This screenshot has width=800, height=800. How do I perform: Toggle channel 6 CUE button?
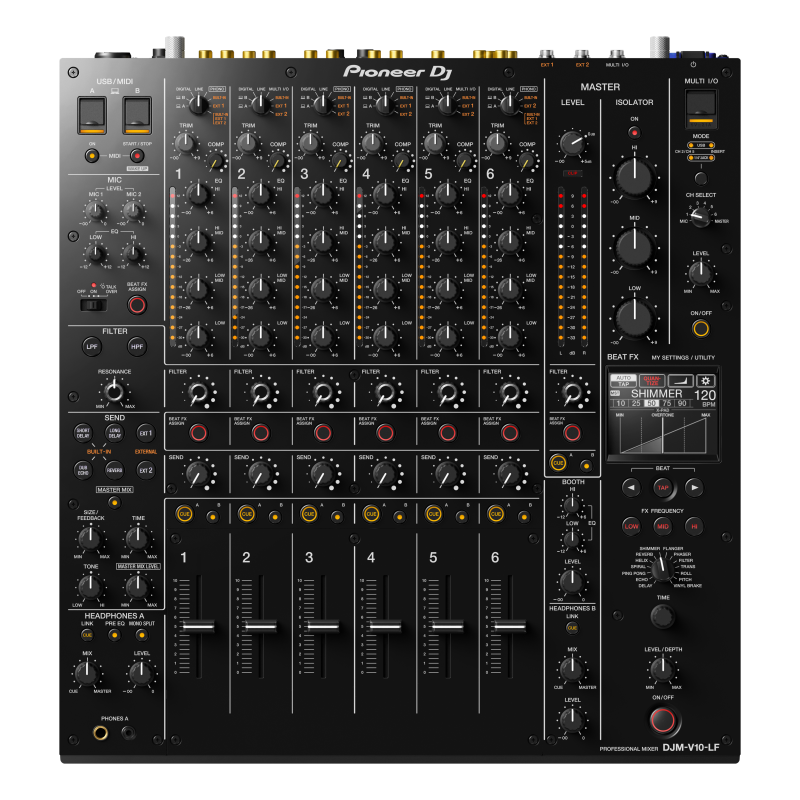tap(496, 514)
